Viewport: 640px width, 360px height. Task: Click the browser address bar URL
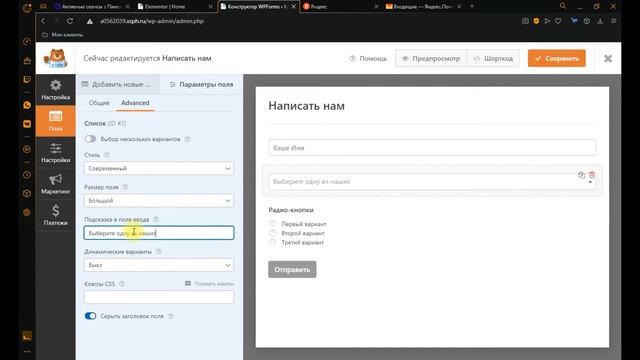pyautogui.click(x=152, y=21)
